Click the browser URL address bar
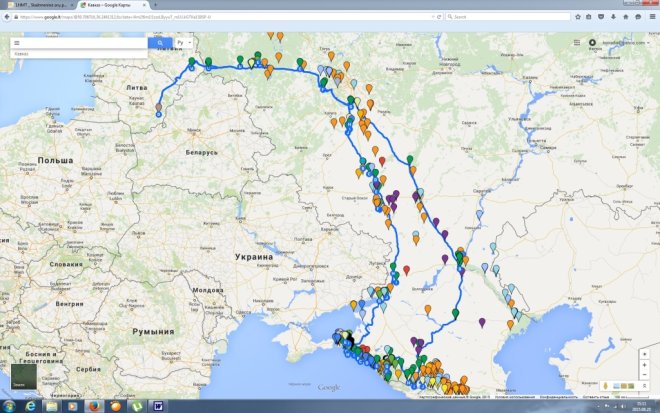 (x=223, y=17)
